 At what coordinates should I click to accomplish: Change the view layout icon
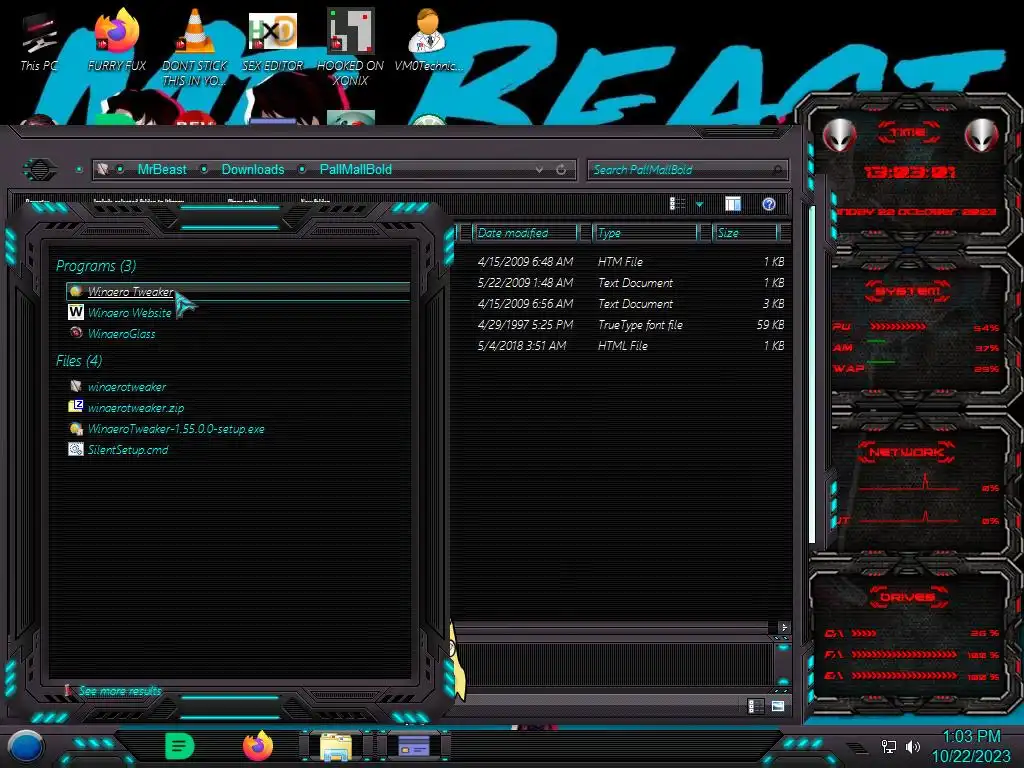677,204
